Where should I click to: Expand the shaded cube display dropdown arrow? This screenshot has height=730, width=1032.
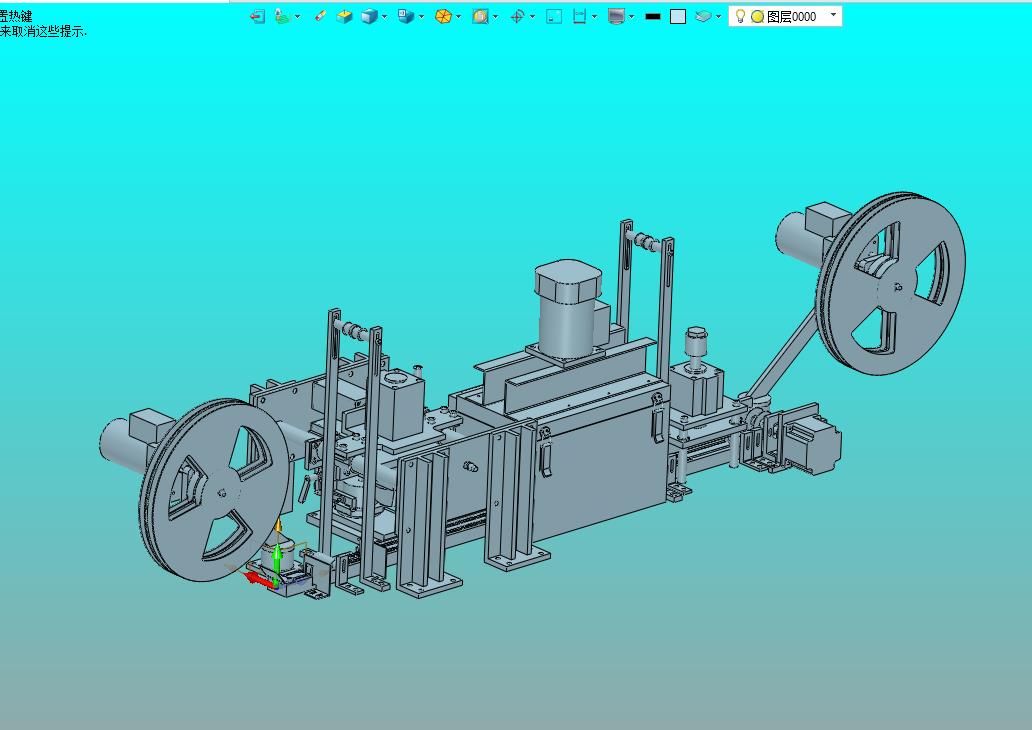[x=384, y=16]
